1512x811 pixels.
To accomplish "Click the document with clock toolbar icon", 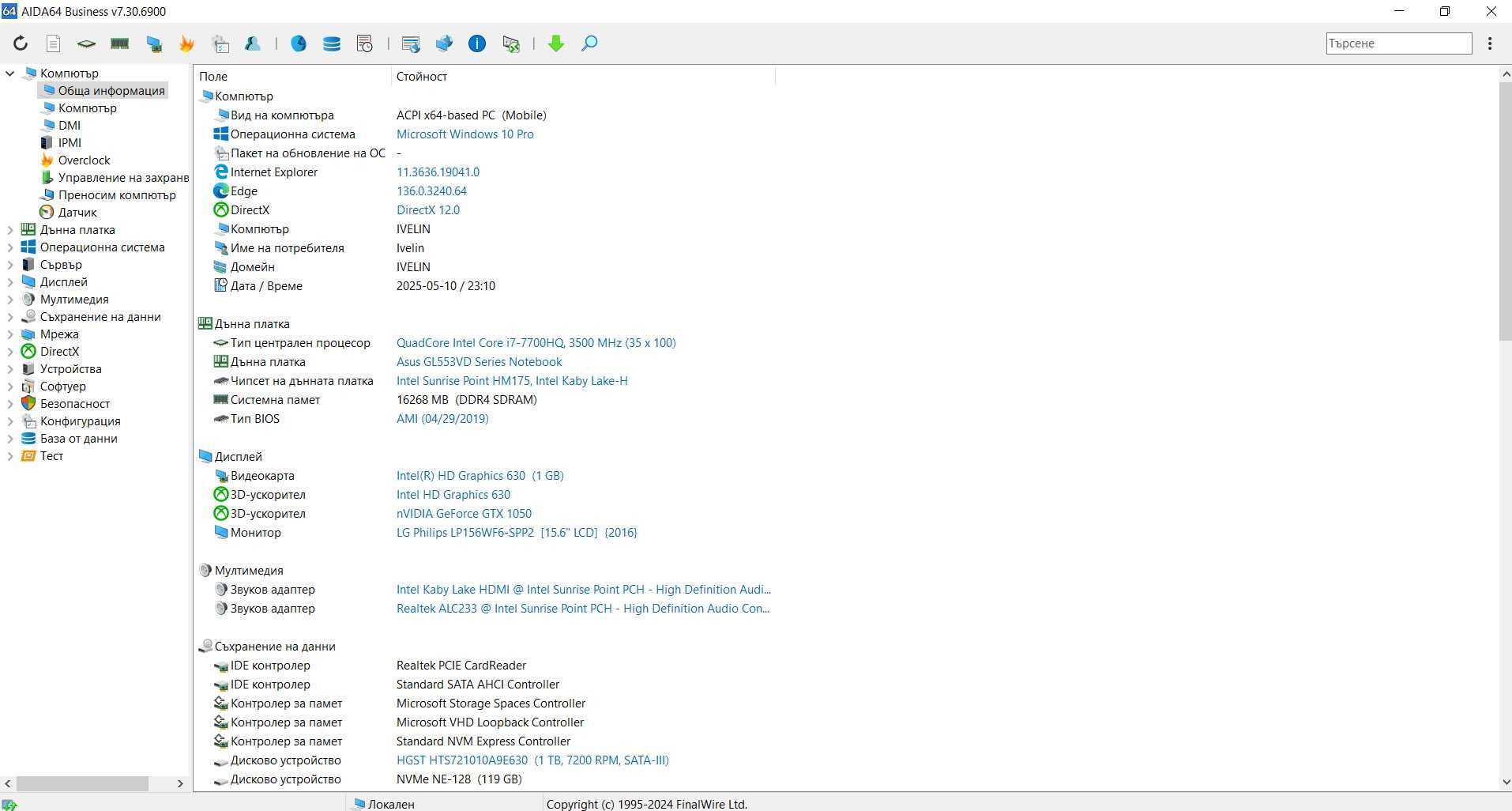I will tap(365, 43).
